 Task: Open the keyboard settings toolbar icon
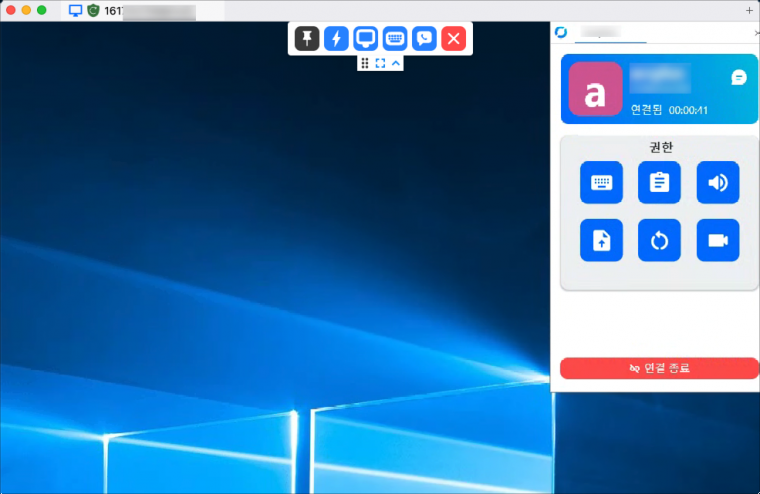click(395, 38)
